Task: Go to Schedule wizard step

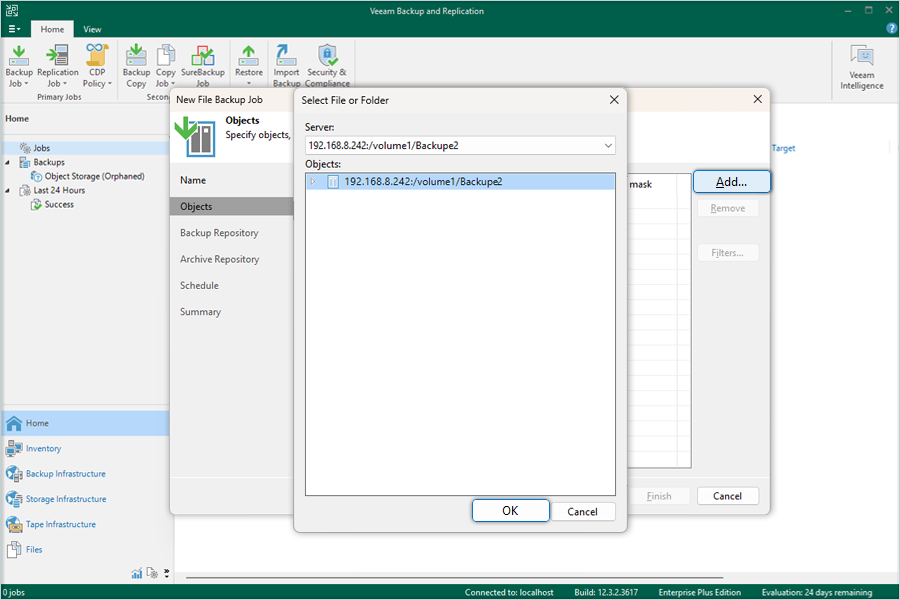Action: 199,286
